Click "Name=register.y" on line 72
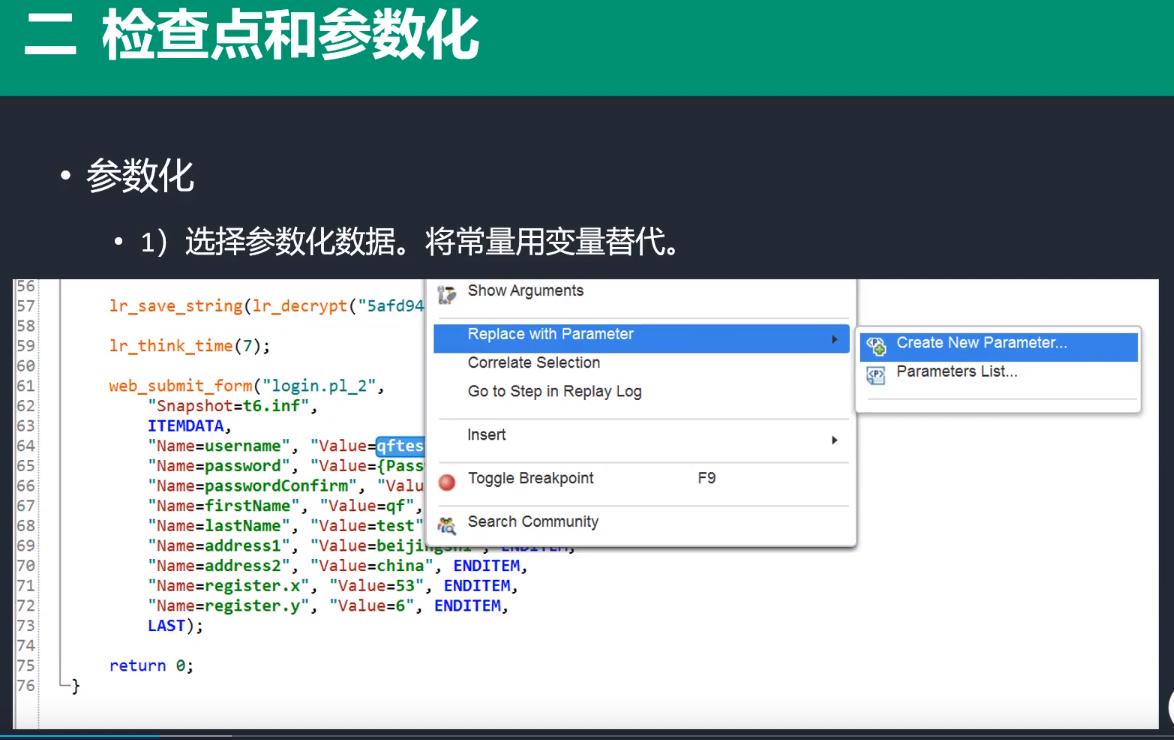Screen dimensions: 1174x740 pyautogui.click(x=228, y=605)
